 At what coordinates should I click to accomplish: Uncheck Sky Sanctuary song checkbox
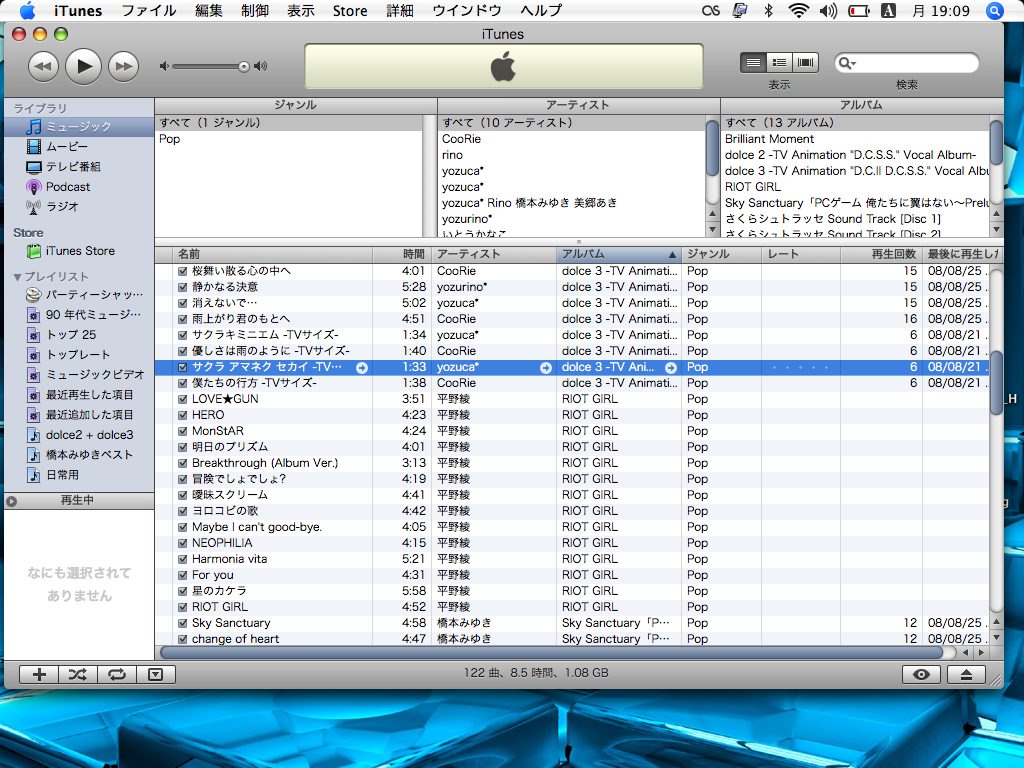tap(183, 623)
